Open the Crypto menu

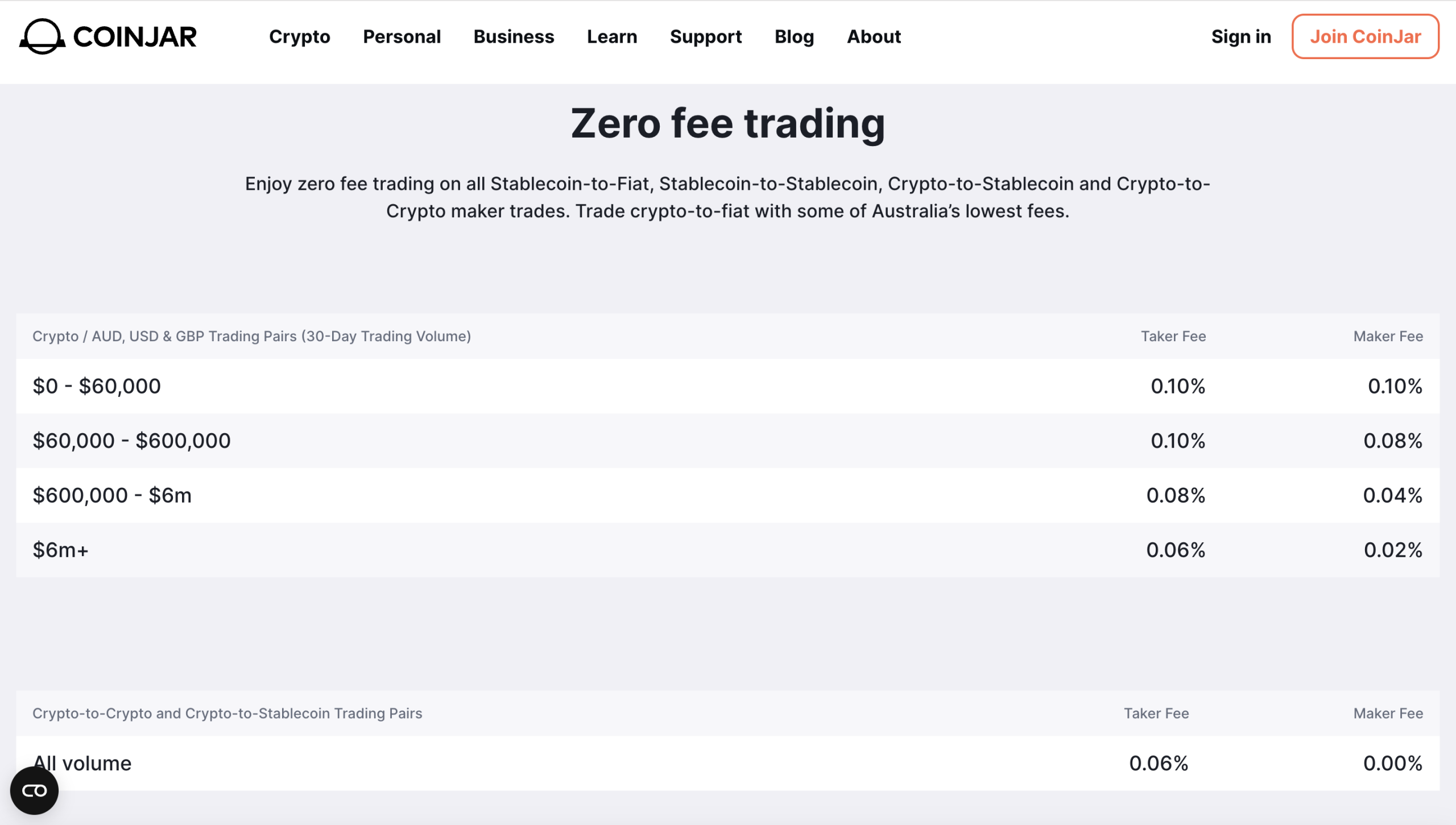click(300, 36)
